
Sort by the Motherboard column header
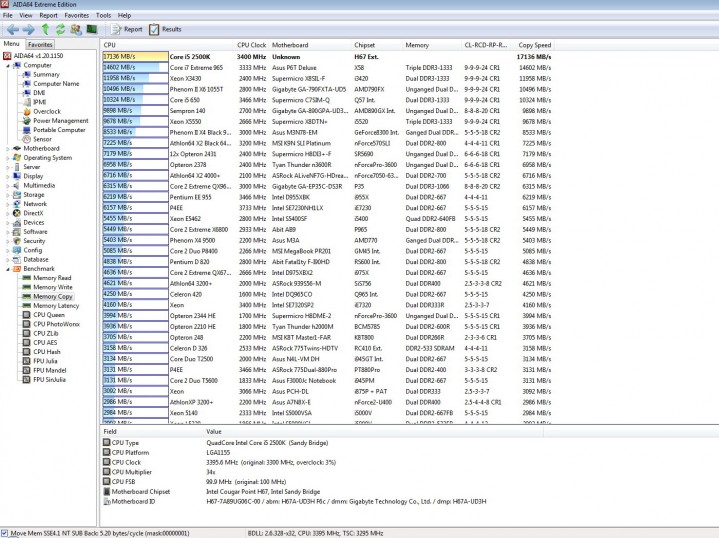point(310,45)
